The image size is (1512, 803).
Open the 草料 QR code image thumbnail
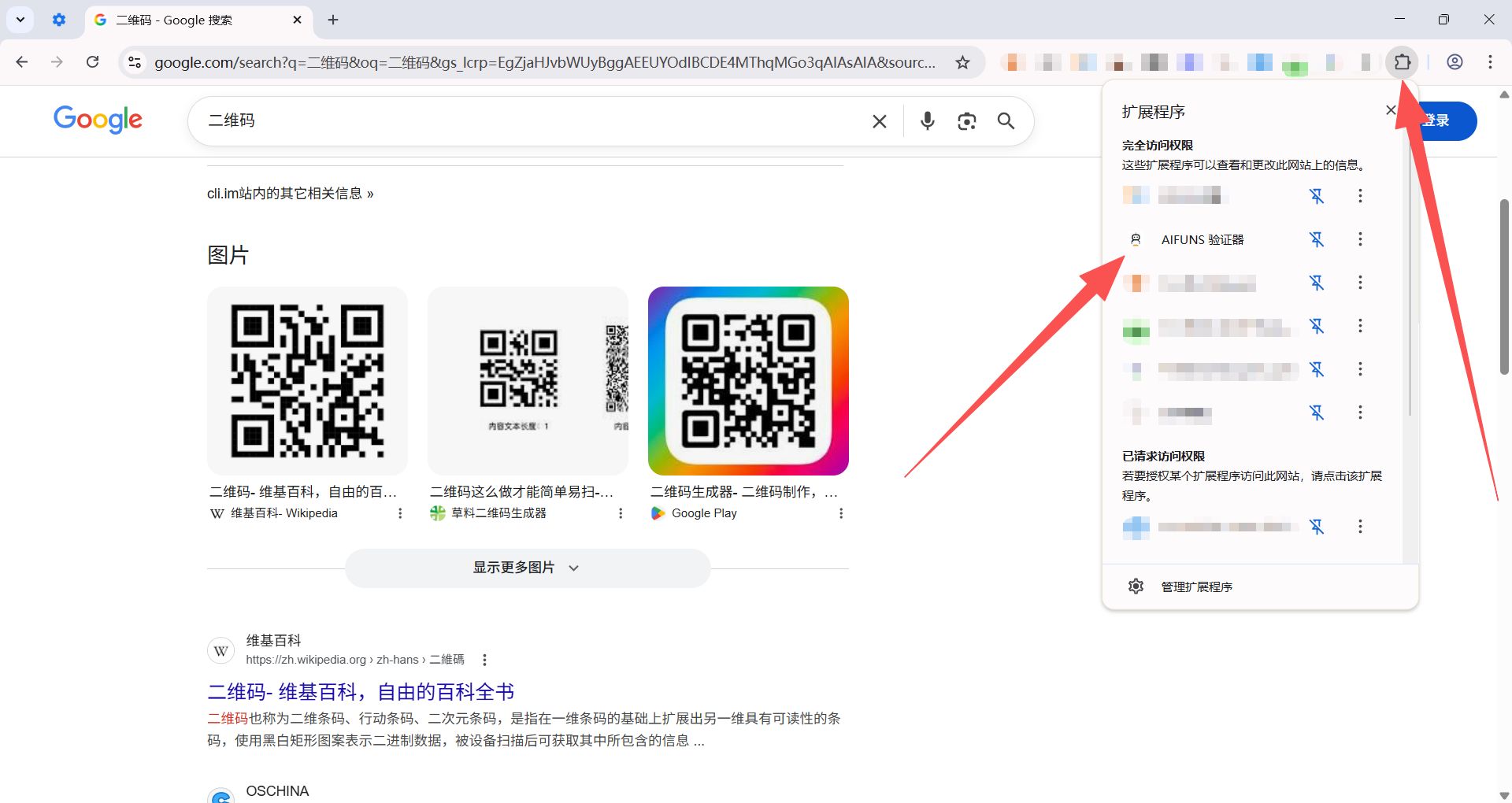(528, 381)
